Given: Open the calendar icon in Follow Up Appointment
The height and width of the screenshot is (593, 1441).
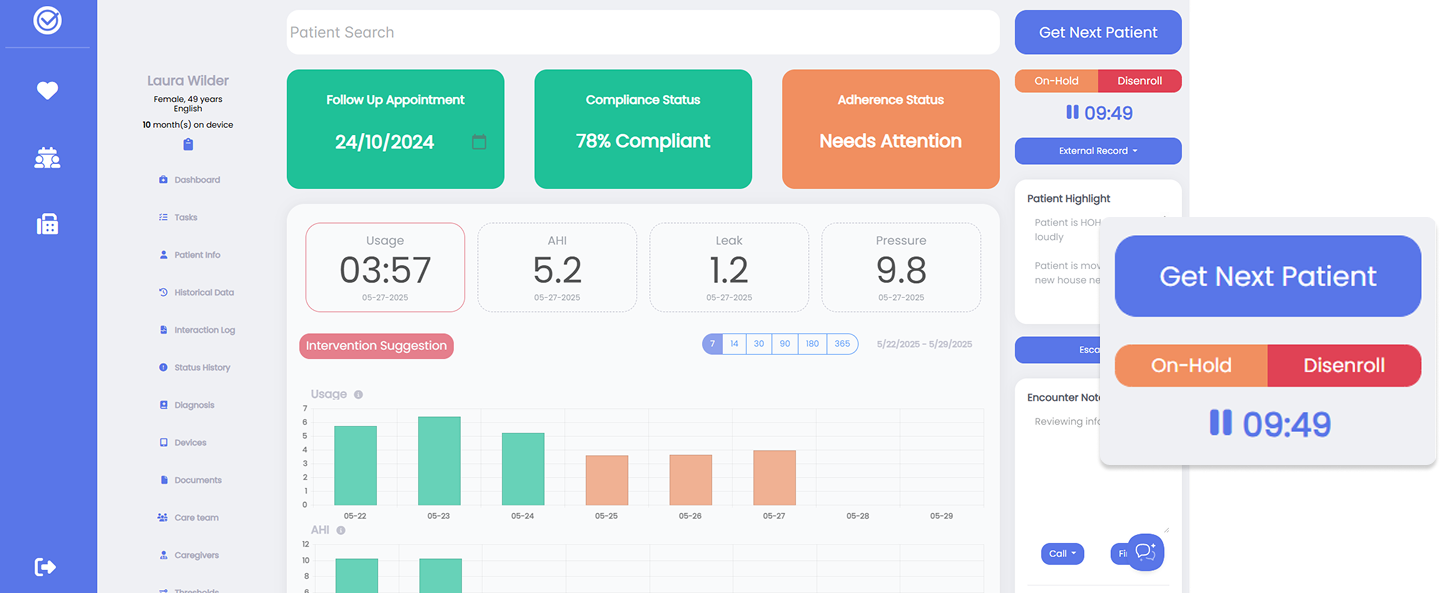Looking at the screenshot, I should [479, 142].
